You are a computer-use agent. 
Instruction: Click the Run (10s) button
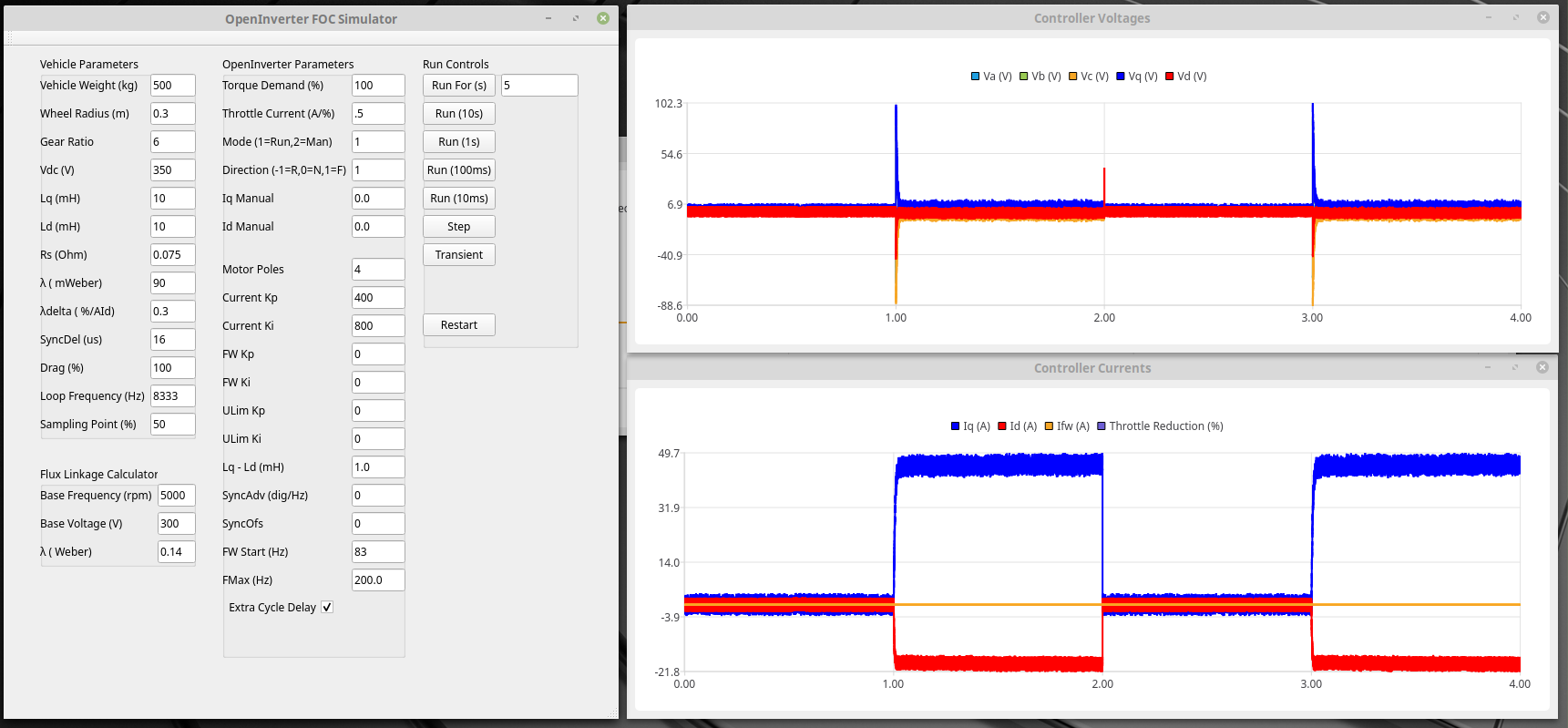tap(458, 114)
